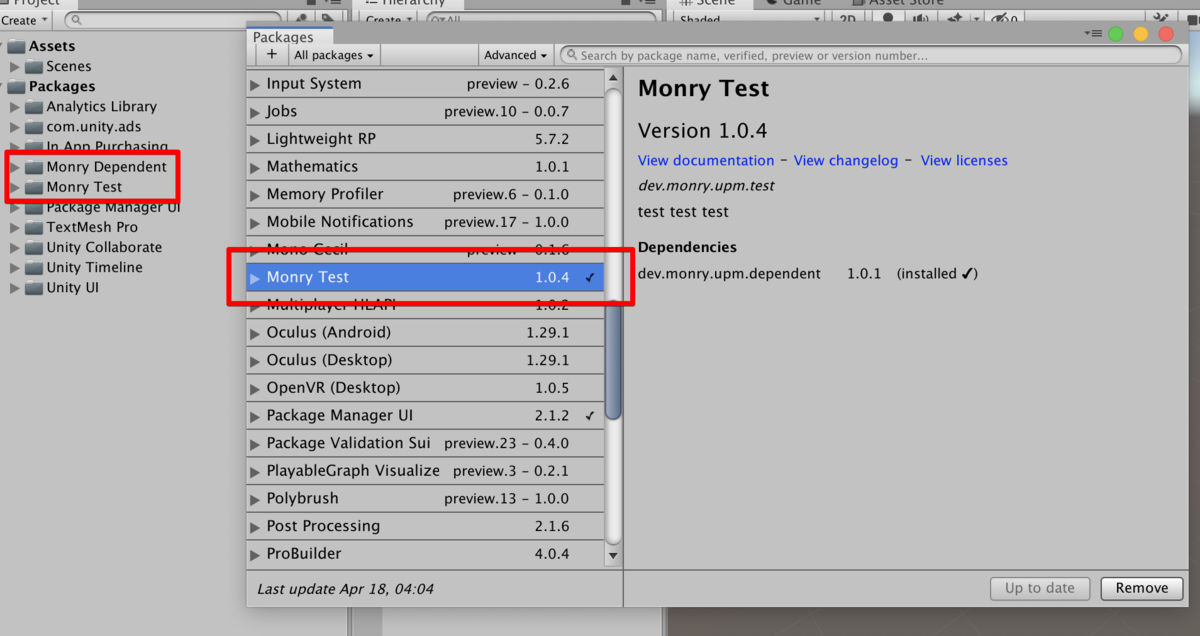
Task: Open the Shaded draw mode dropdown
Action: tap(750, 19)
